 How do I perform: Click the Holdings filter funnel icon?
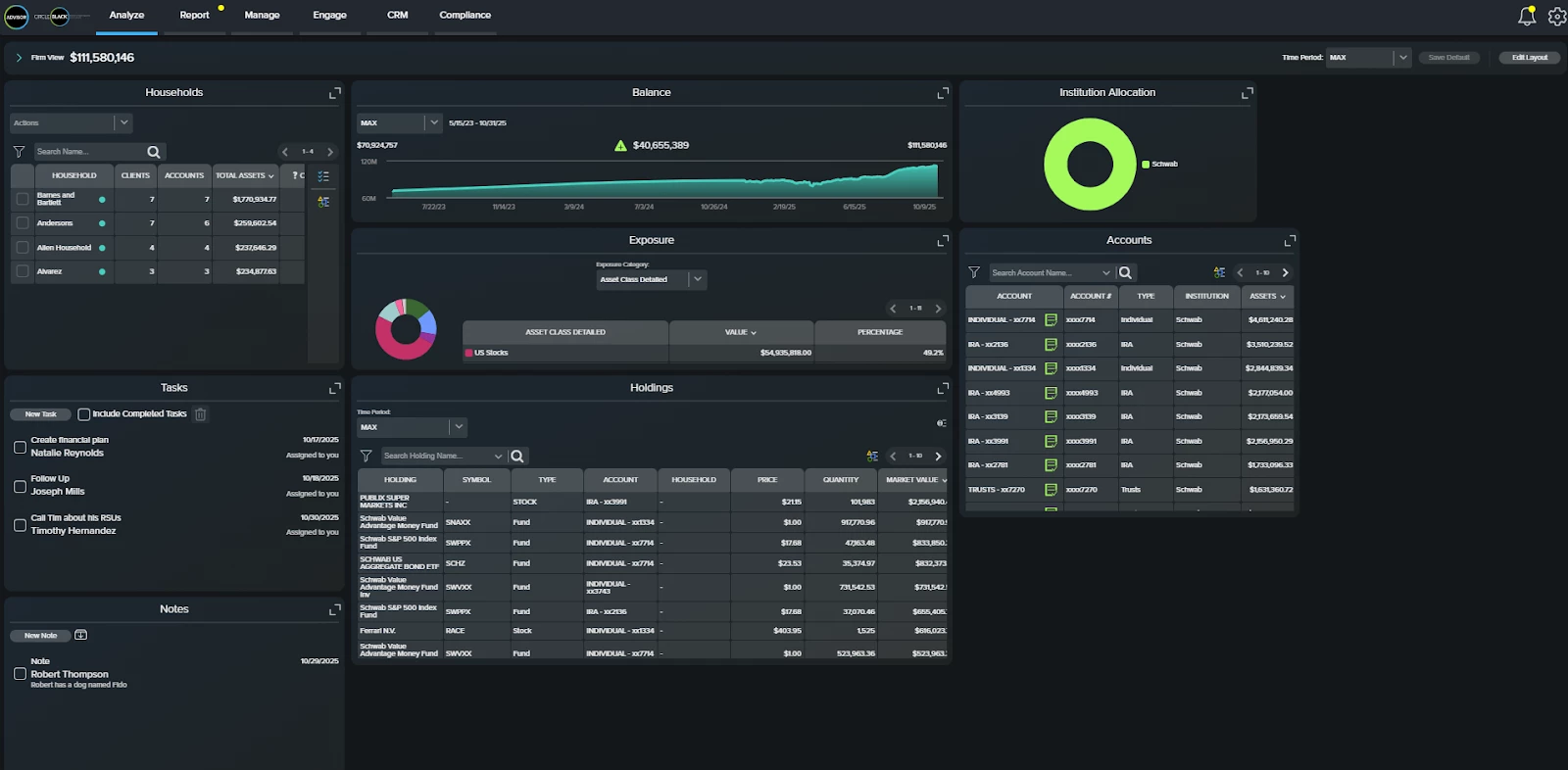366,456
